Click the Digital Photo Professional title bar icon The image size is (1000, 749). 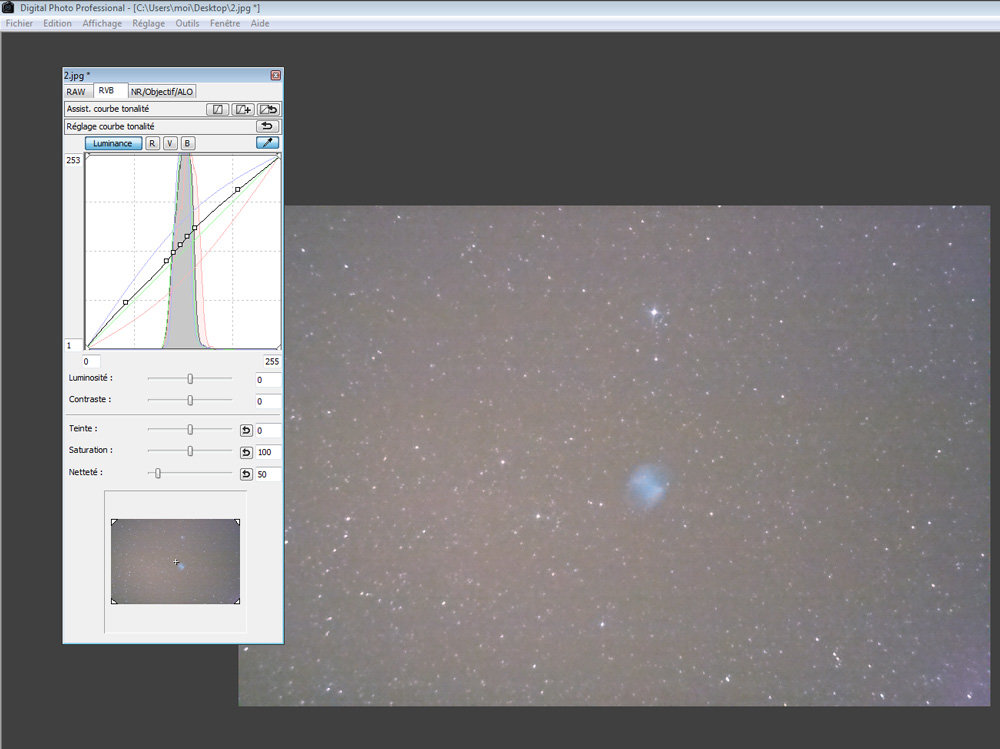(8, 8)
